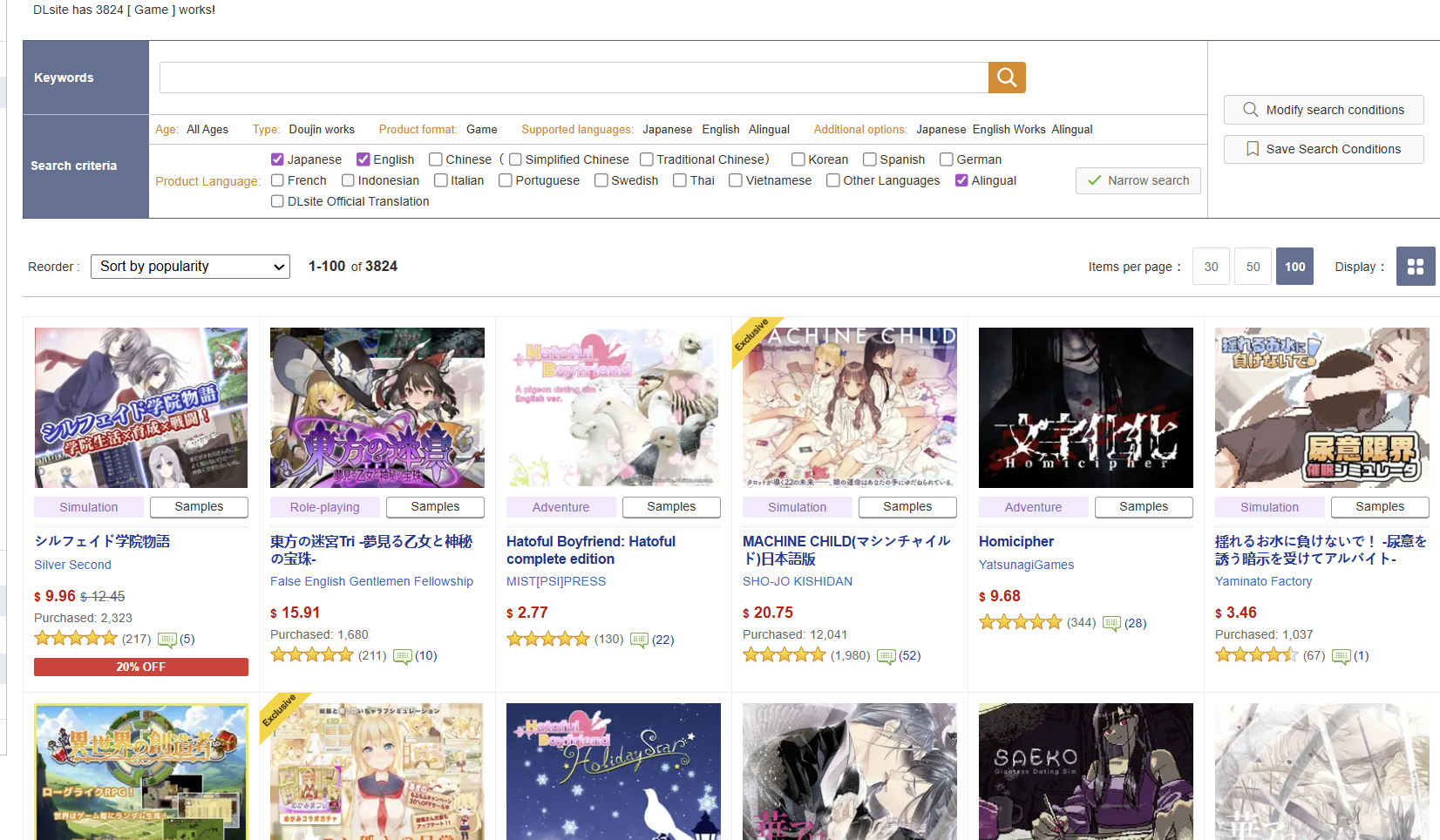Check the Traditional Chinese option

(647, 159)
